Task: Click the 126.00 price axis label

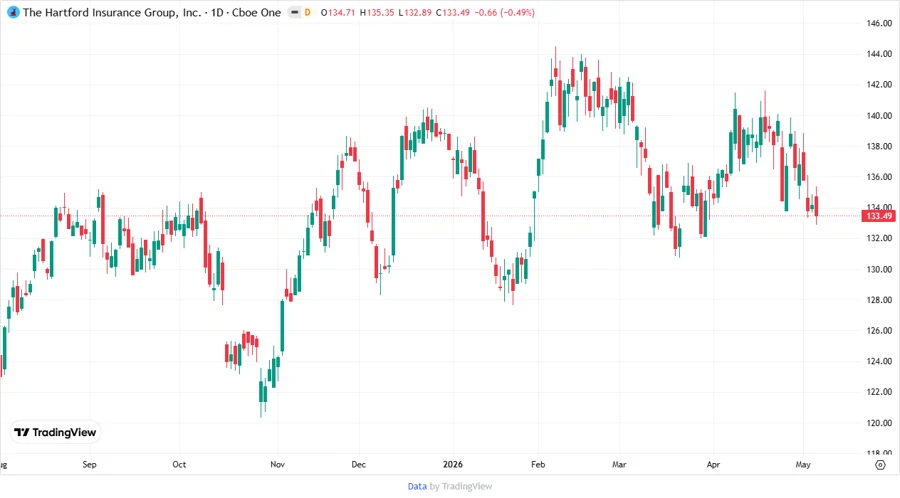Action: (x=879, y=330)
